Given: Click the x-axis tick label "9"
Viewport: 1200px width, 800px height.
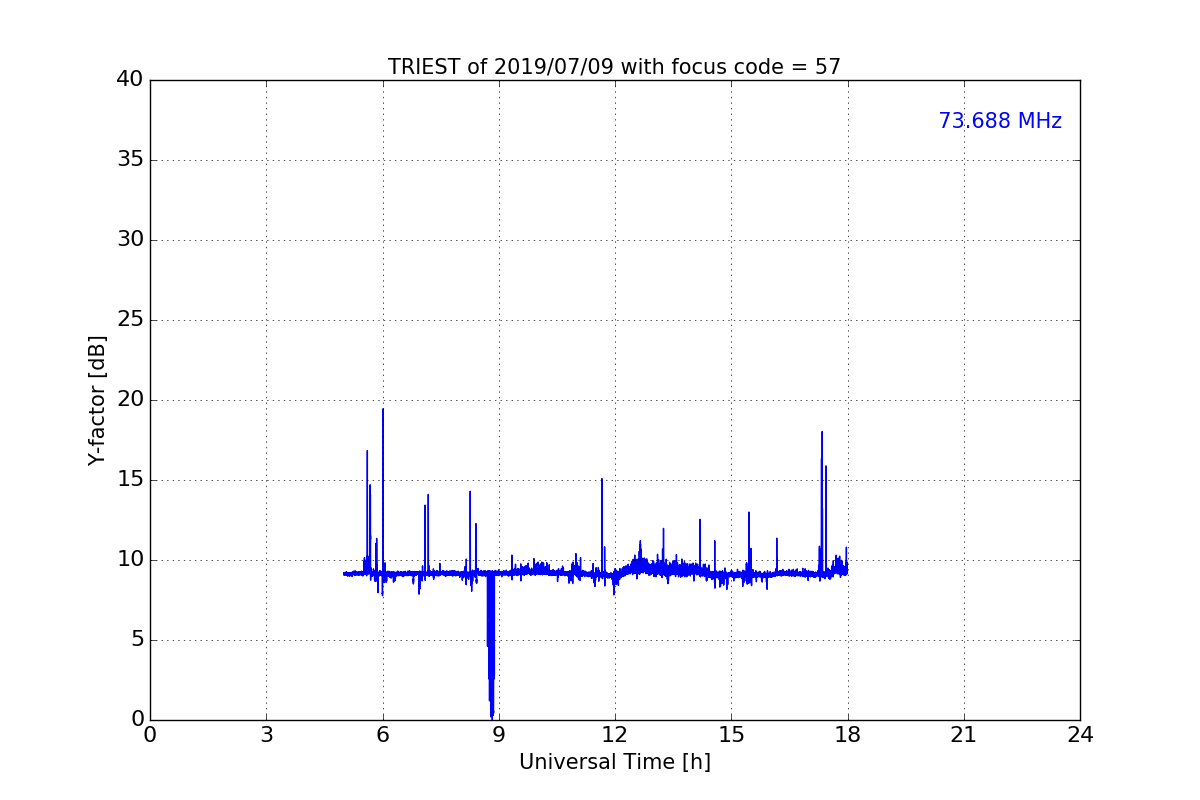Looking at the screenshot, I should click(498, 735).
